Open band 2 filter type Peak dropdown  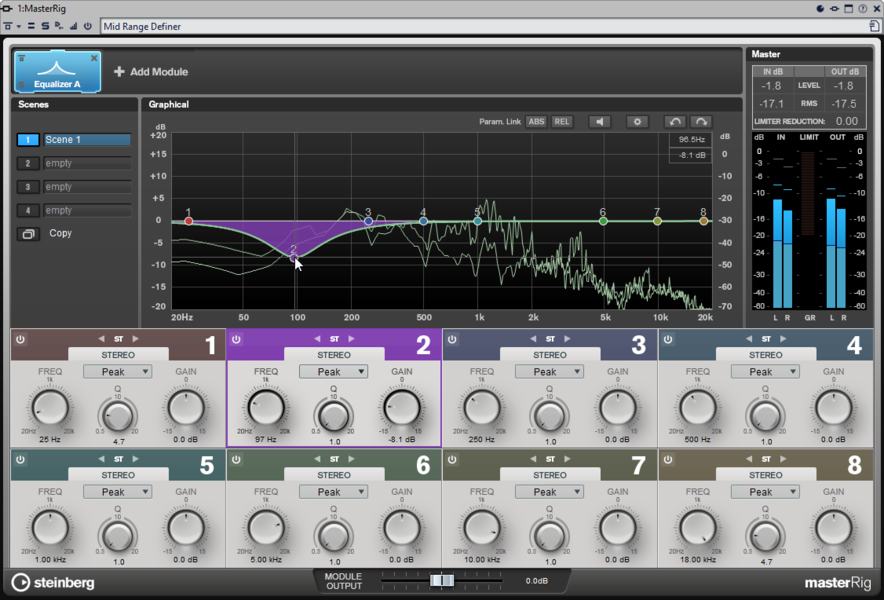[334, 372]
